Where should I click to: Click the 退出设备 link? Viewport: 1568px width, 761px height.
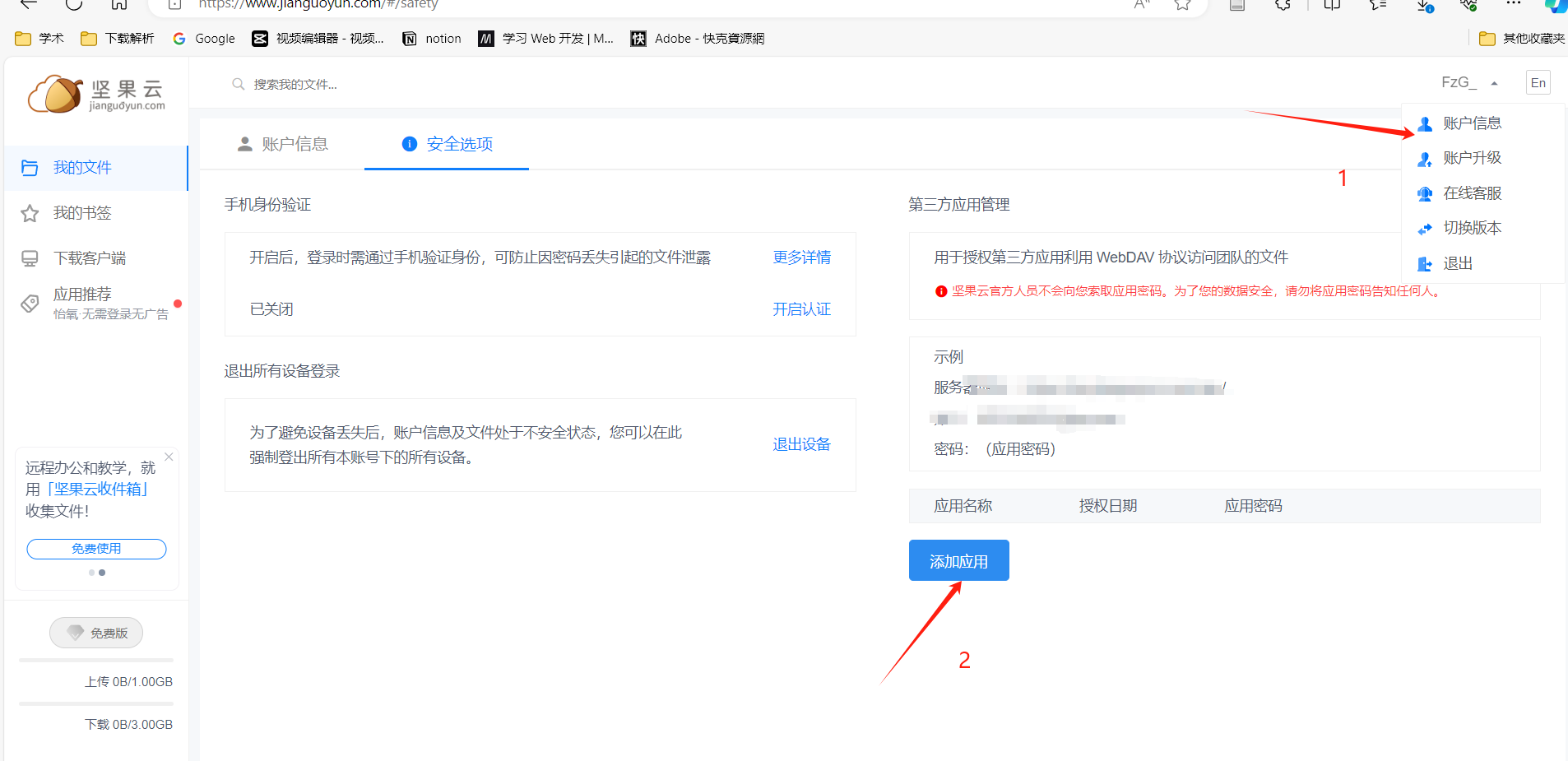(801, 444)
